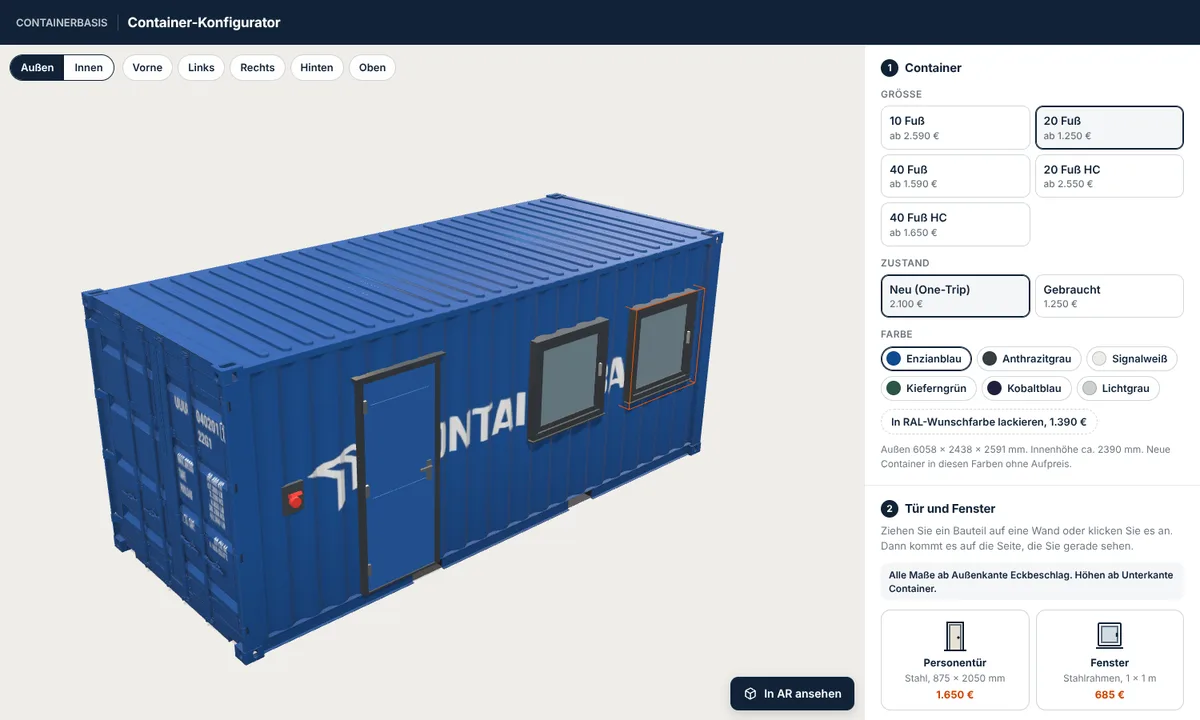Click the FARBE section label
This screenshot has height=720, width=1200.
point(897,334)
